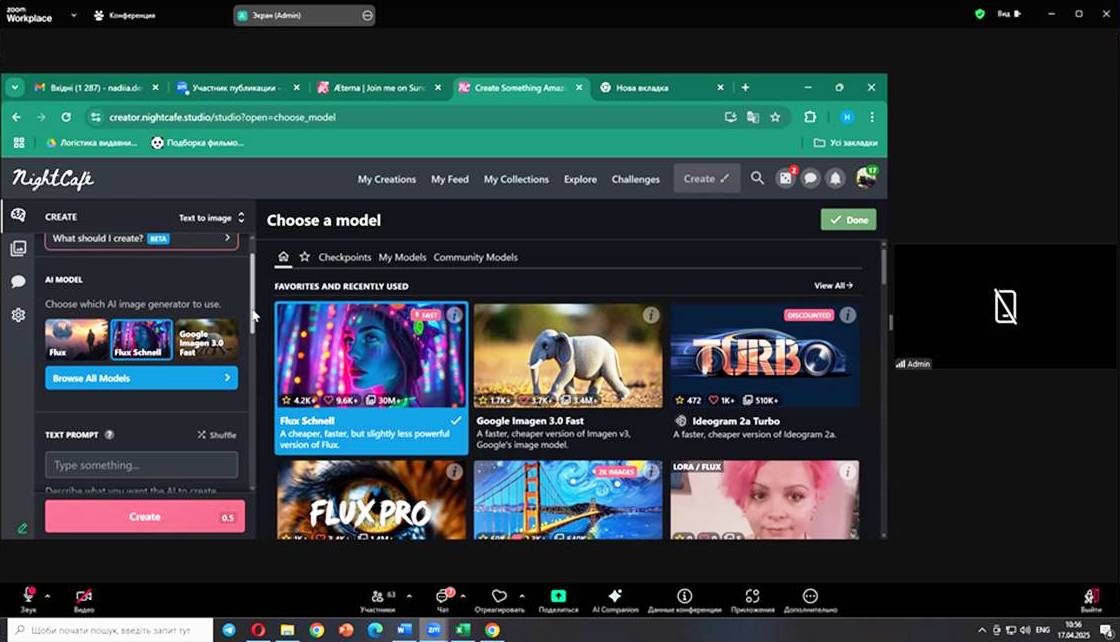Expand the What should I create panel

tap(141, 238)
